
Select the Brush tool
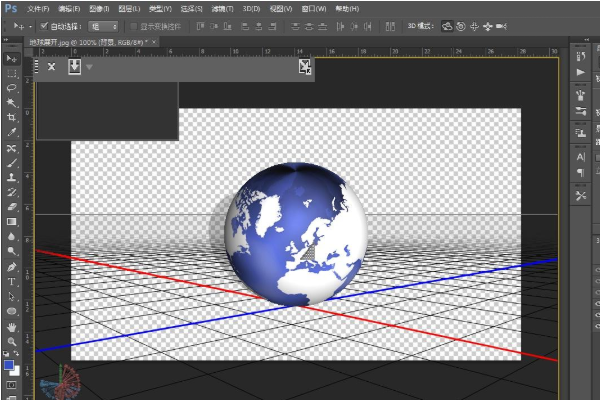tap(11, 162)
